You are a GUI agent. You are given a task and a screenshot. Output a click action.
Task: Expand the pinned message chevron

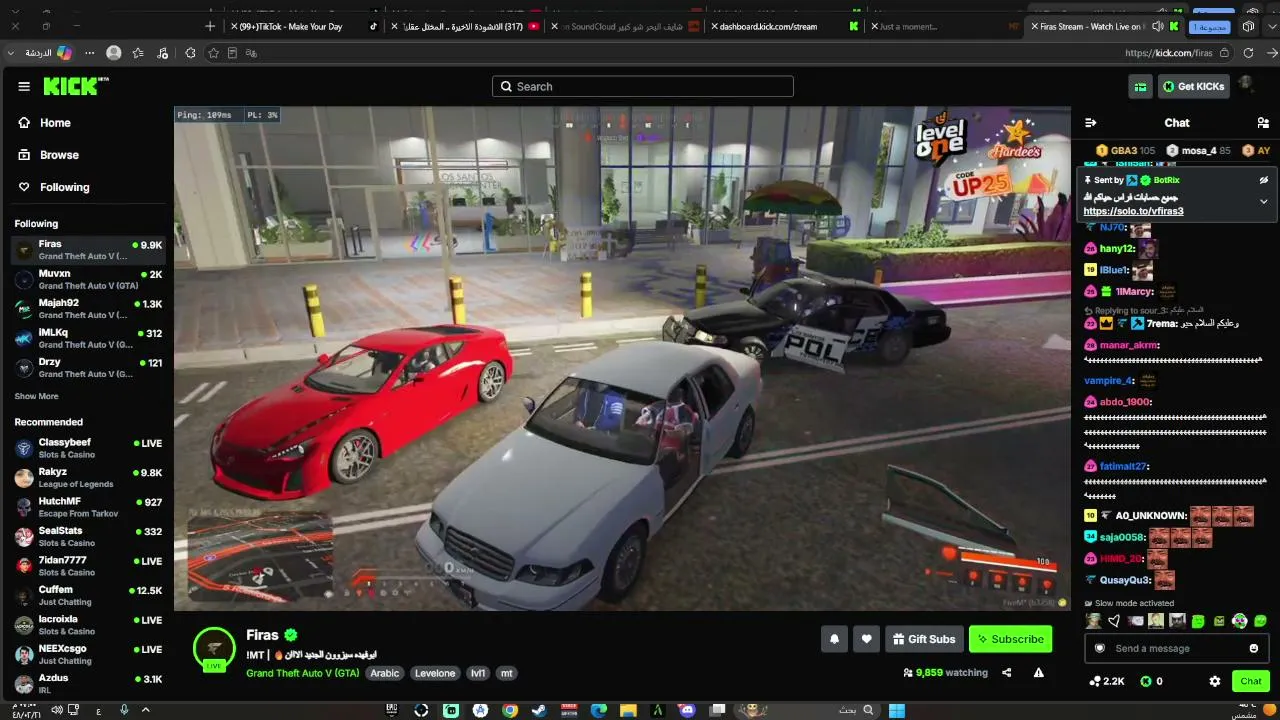[1263, 201]
